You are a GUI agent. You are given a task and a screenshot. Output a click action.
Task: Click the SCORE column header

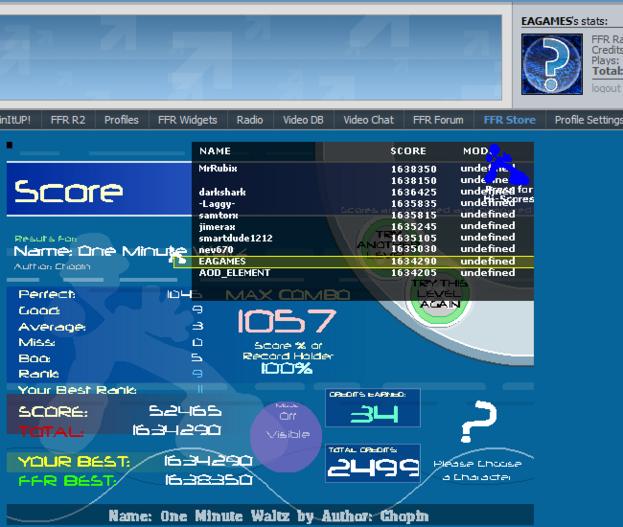tap(408, 151)
